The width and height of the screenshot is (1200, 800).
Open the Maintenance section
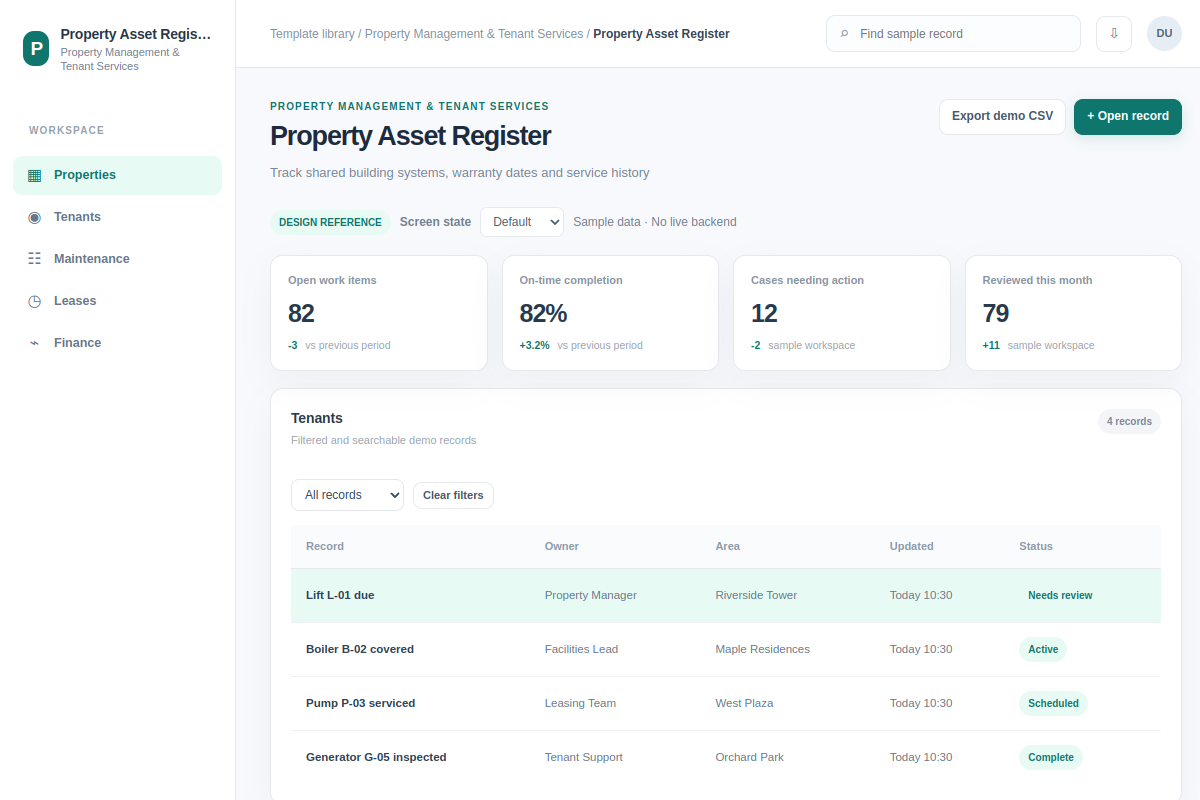tap(117, 259)
